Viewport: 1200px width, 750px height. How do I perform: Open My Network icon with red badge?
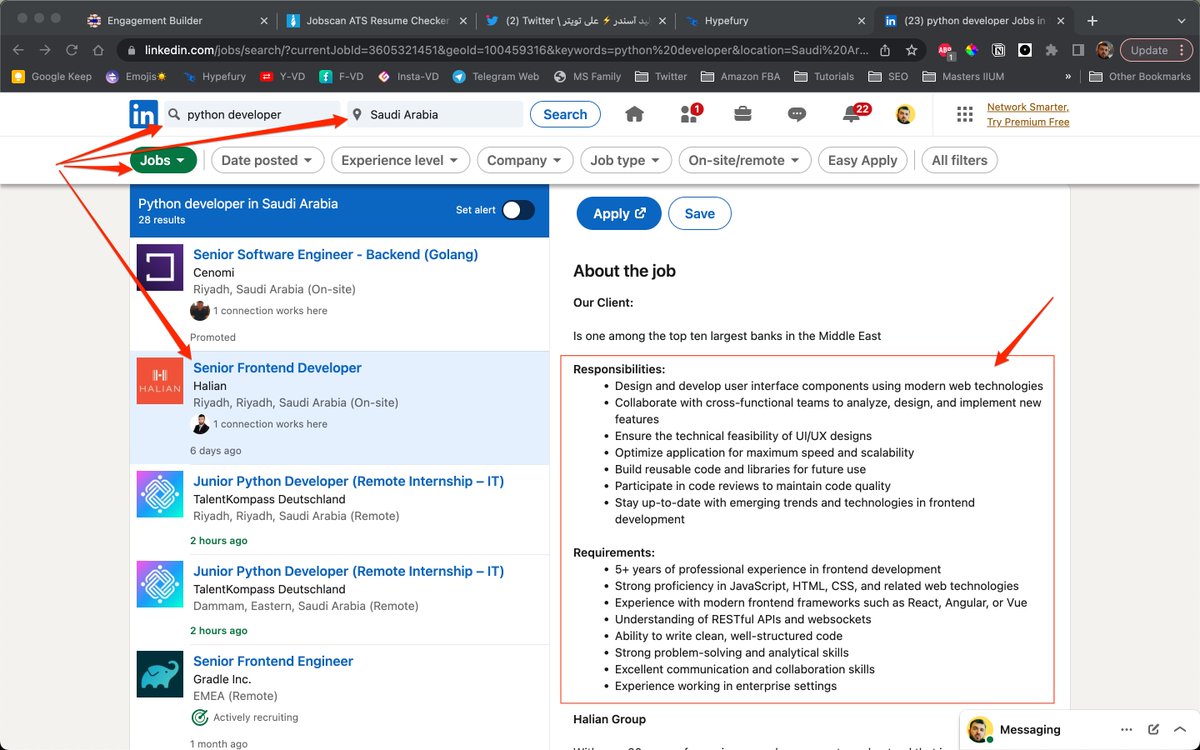click(690, 114)
